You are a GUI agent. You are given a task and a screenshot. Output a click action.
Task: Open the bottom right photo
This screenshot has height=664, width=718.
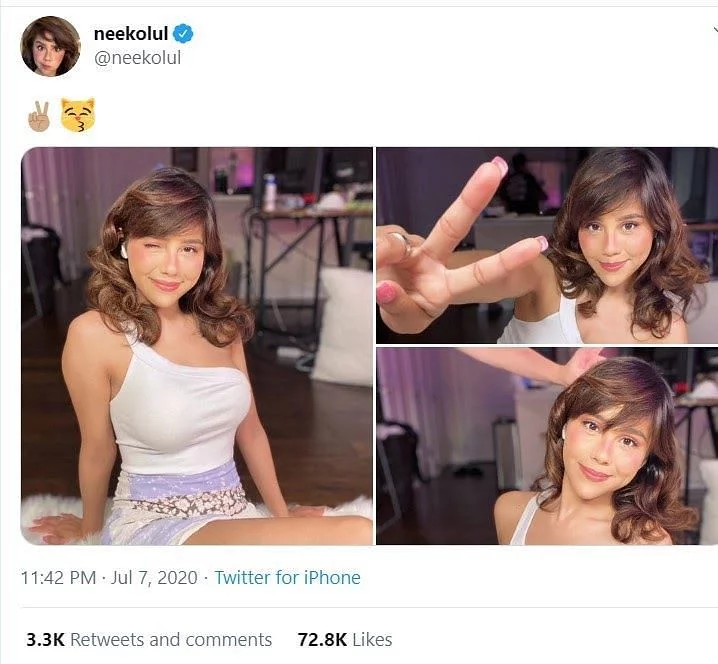tap(547, 446)
